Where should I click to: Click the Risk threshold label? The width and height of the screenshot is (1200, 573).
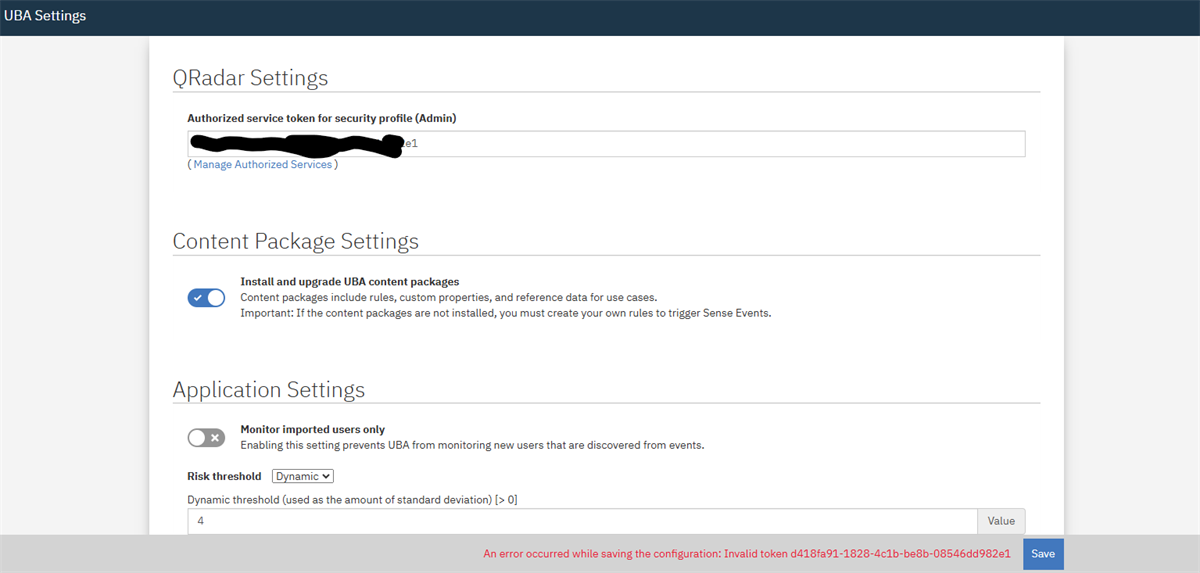click(x=224, y=476)
